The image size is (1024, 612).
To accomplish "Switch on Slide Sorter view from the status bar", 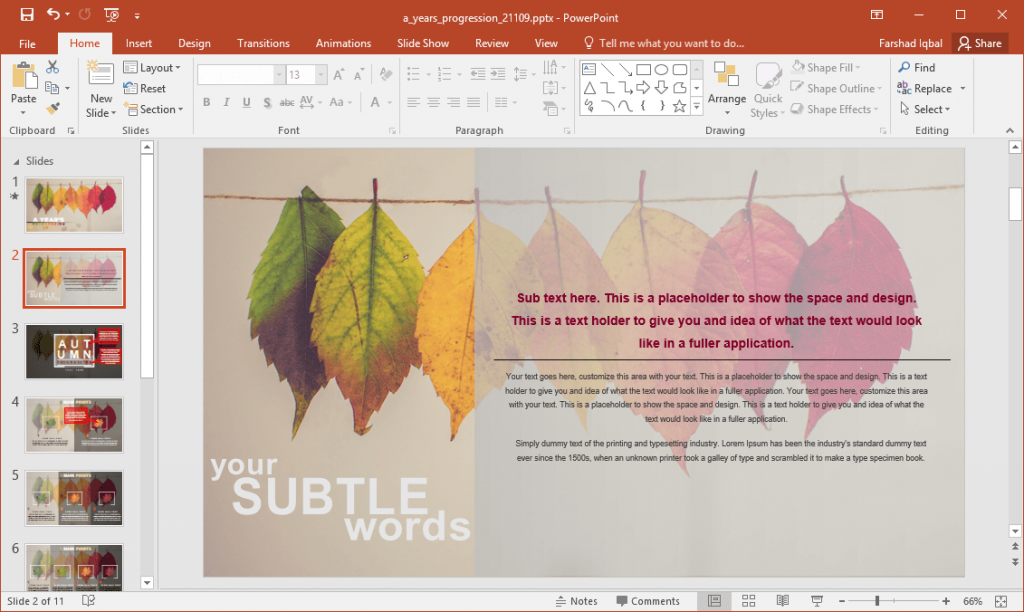I will pos(748,601).
